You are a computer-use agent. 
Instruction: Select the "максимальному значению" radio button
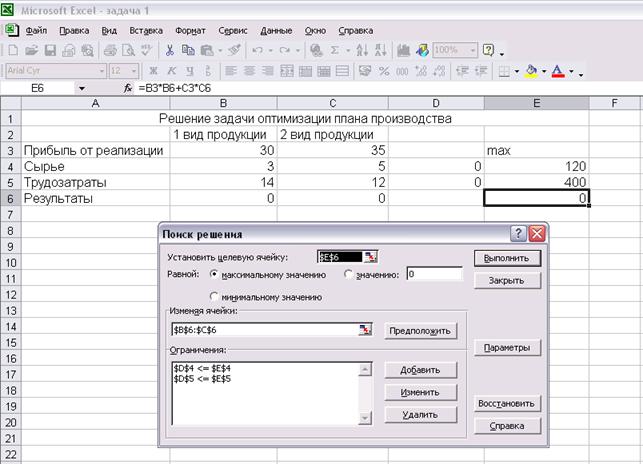tap(214, 274)
